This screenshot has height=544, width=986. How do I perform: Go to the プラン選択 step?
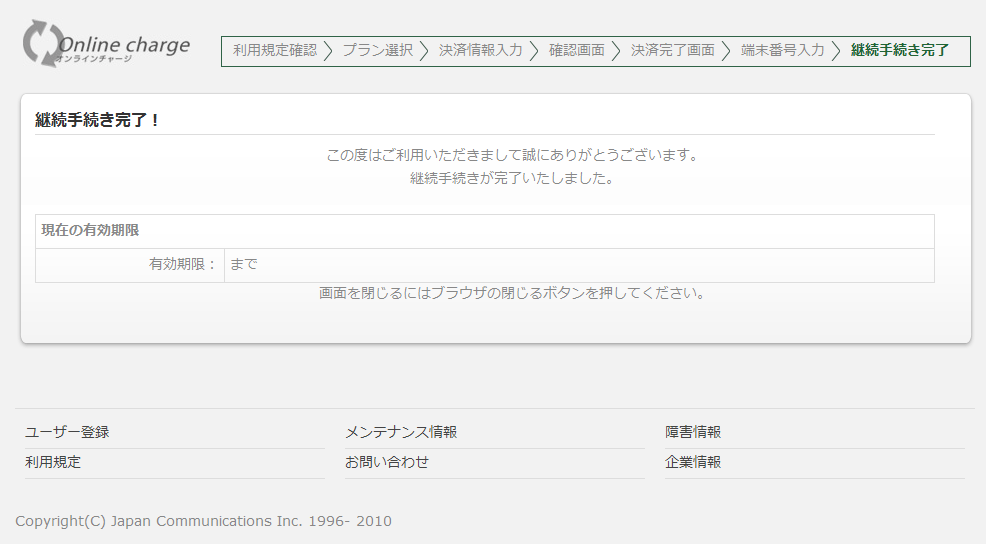coord(377,50)
